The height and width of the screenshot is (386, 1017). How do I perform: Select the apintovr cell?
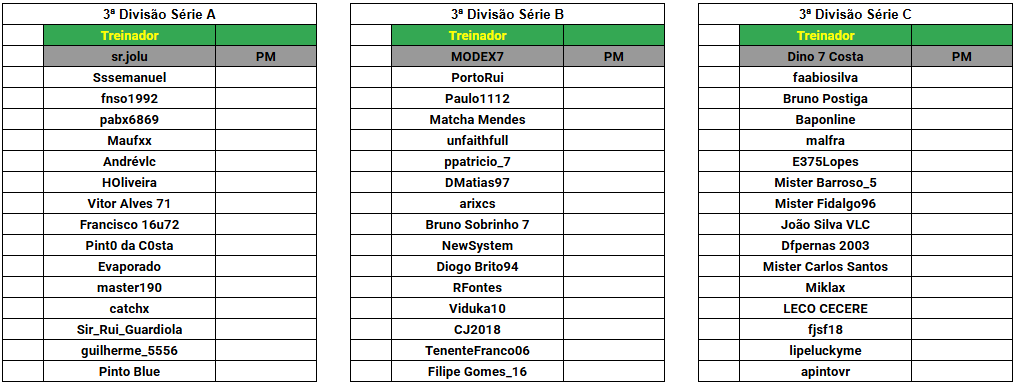(826, 372)
